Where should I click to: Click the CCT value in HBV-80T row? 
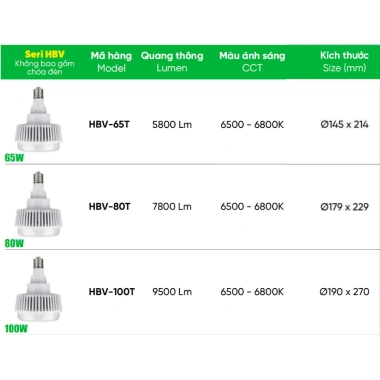252,207
